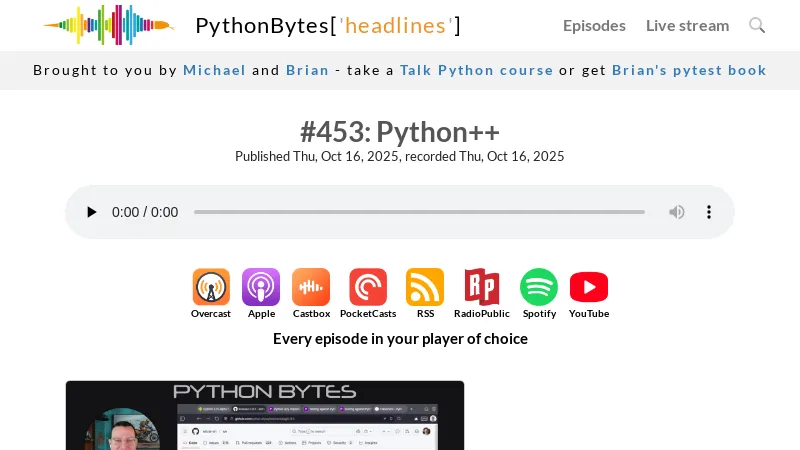This screenshot has height=450, width=800.
Task: Play the episode audio
Action: pos(92,212)
